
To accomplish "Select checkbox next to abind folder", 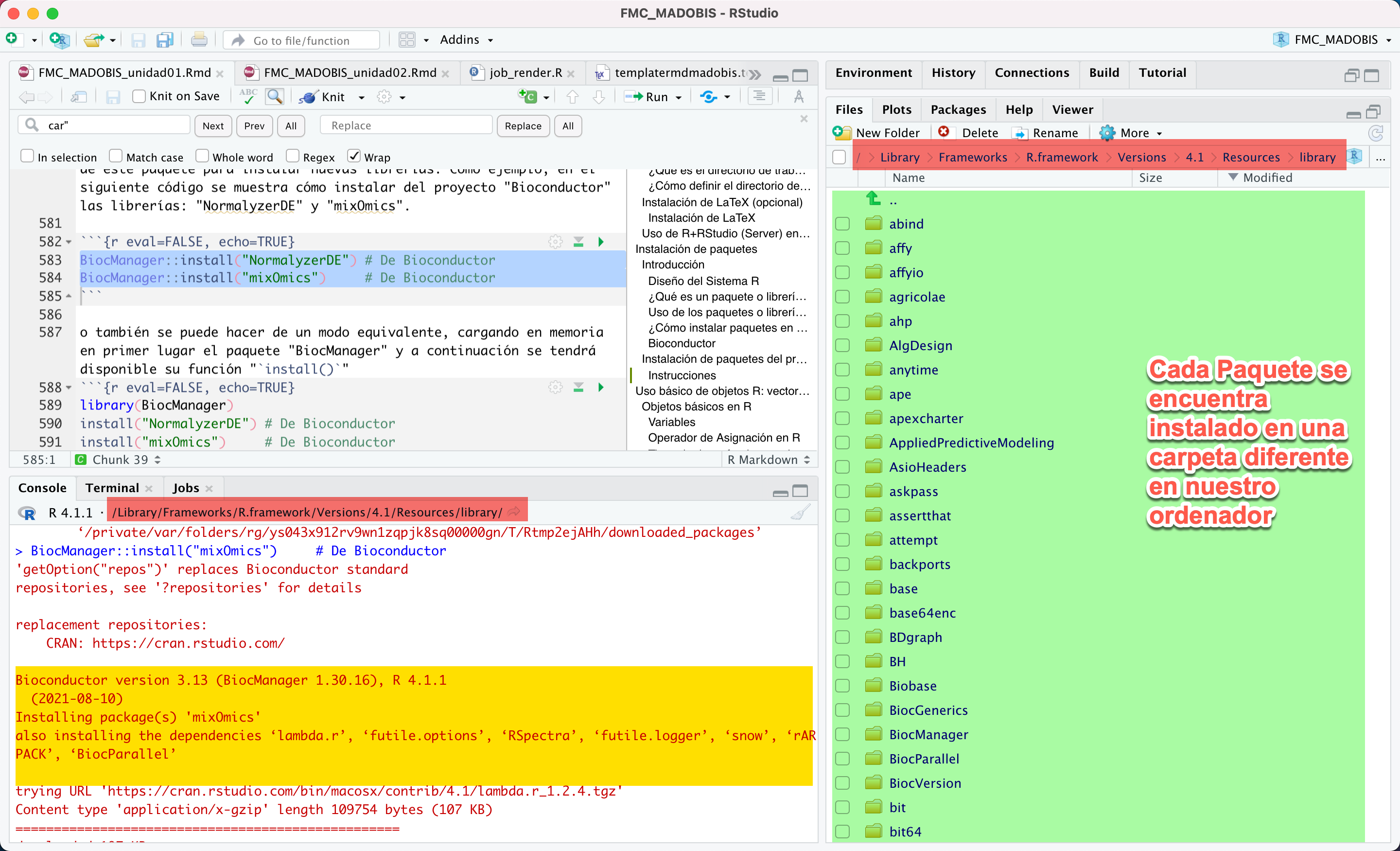I will [x=842, y=224].
